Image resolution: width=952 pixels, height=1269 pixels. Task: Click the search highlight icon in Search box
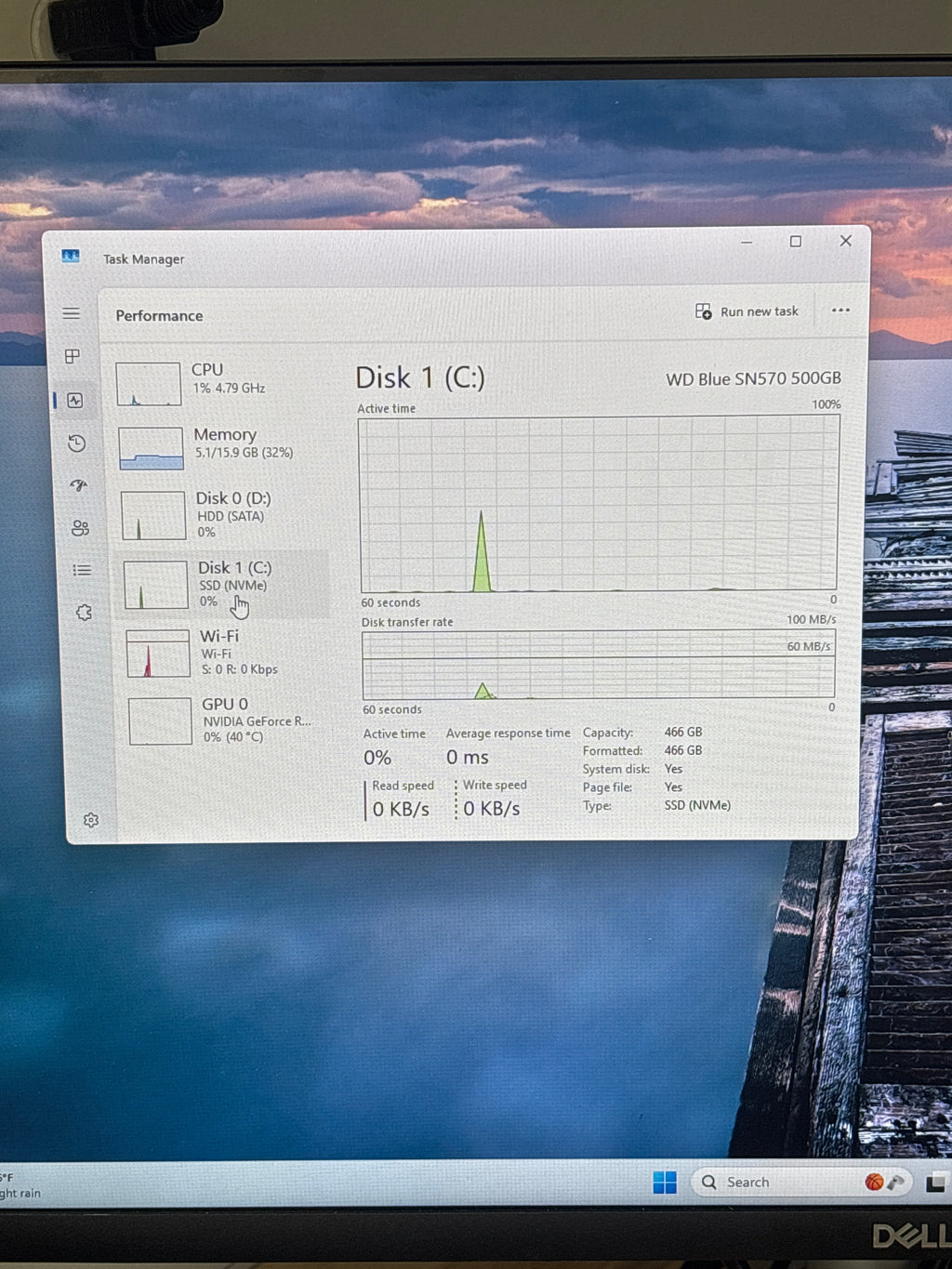884,1182
